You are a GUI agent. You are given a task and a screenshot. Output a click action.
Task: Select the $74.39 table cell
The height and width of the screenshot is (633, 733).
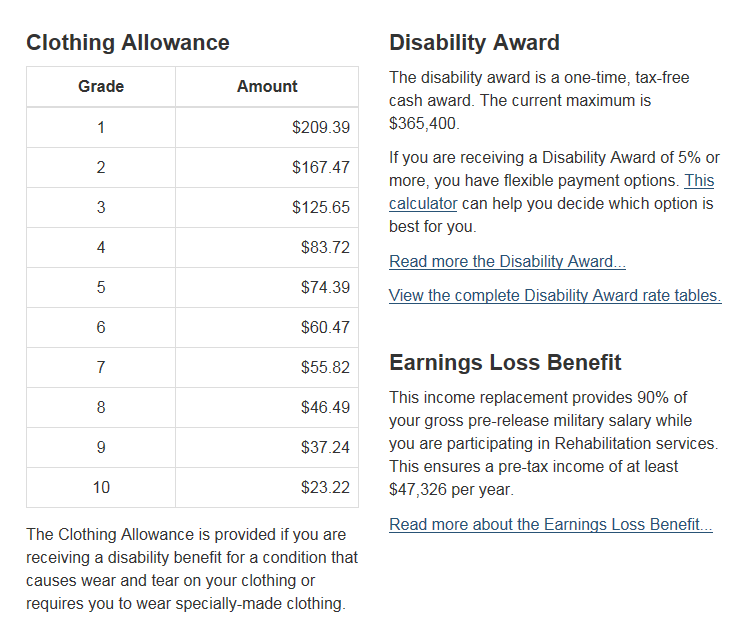coord(267,288)
